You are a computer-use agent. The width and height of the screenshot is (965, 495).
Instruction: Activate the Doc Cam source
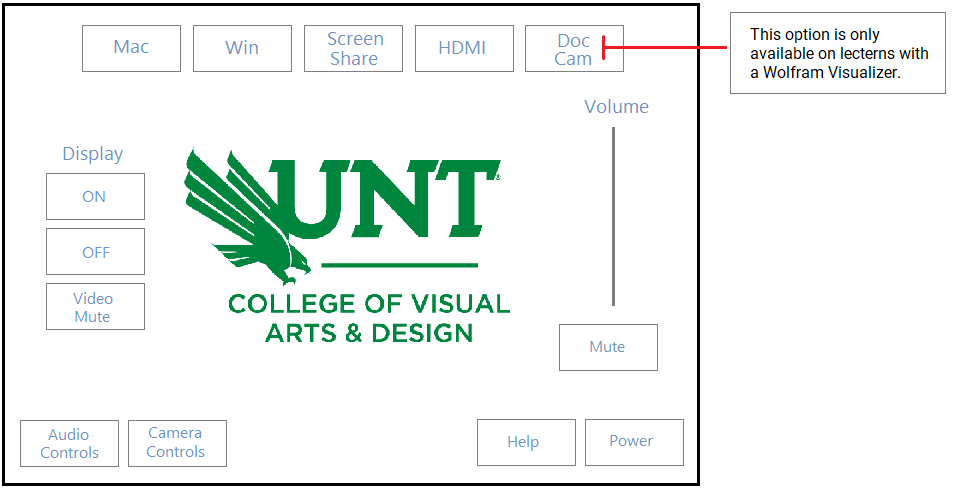pos(574,49)
